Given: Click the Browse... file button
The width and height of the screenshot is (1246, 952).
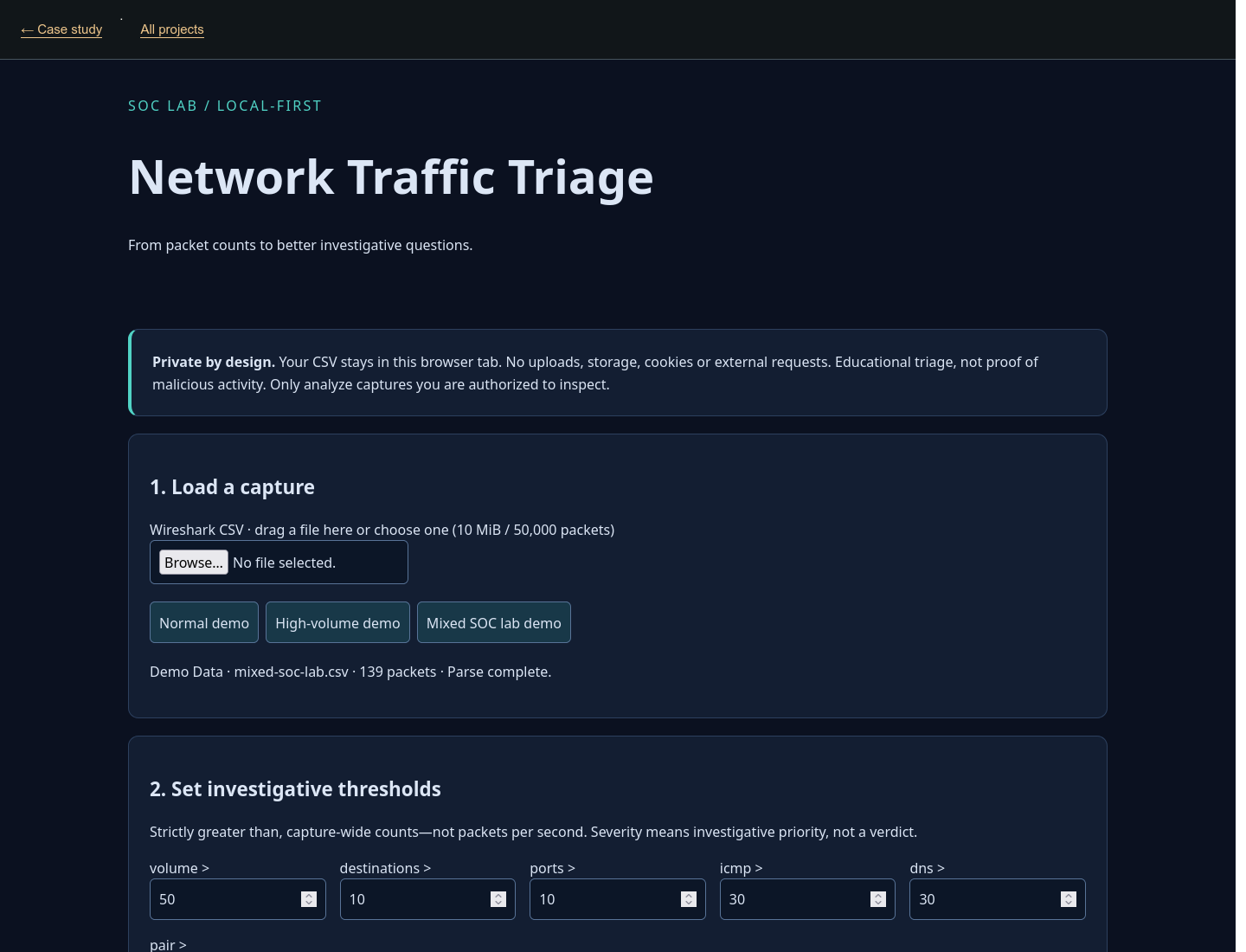Looking at the screenshot, I should point(194,563).
